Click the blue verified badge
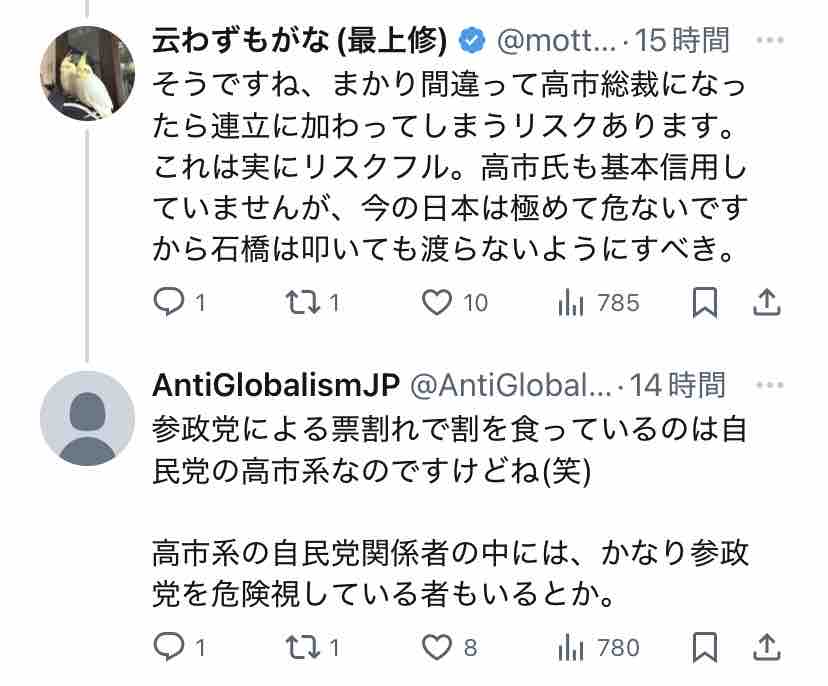 click(471, 41)
